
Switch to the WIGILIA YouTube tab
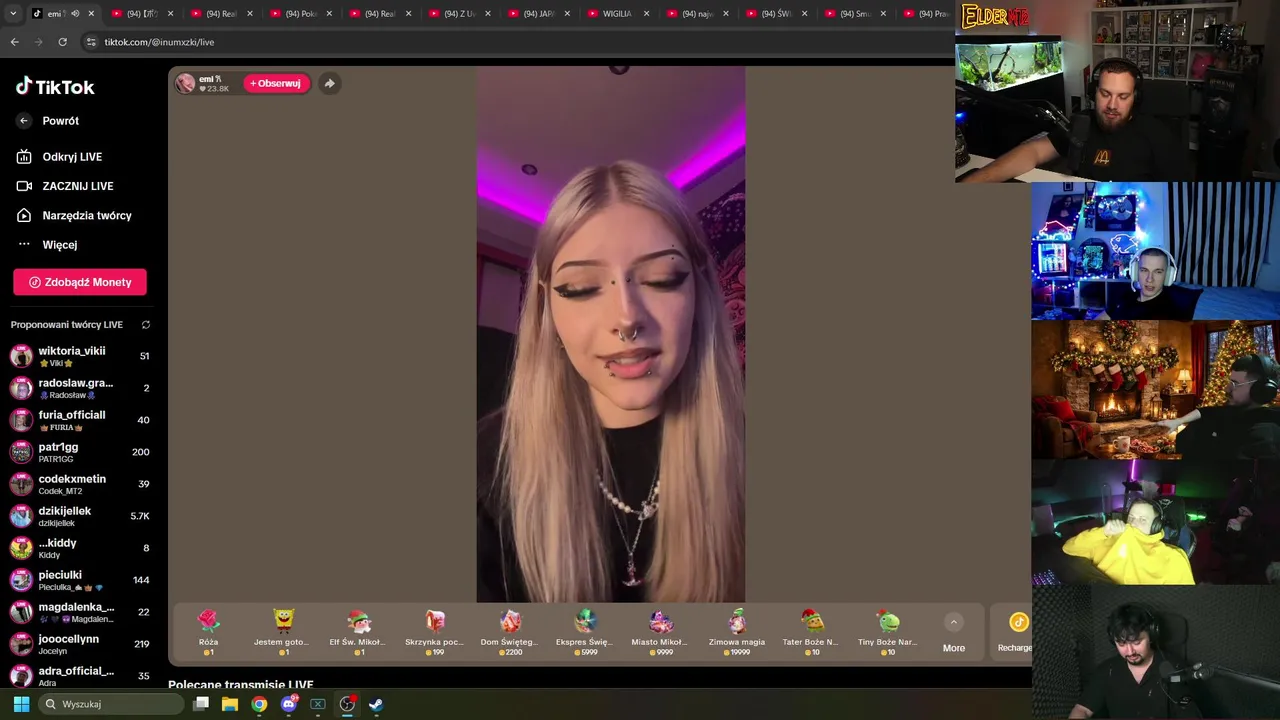tap(617, 13)
